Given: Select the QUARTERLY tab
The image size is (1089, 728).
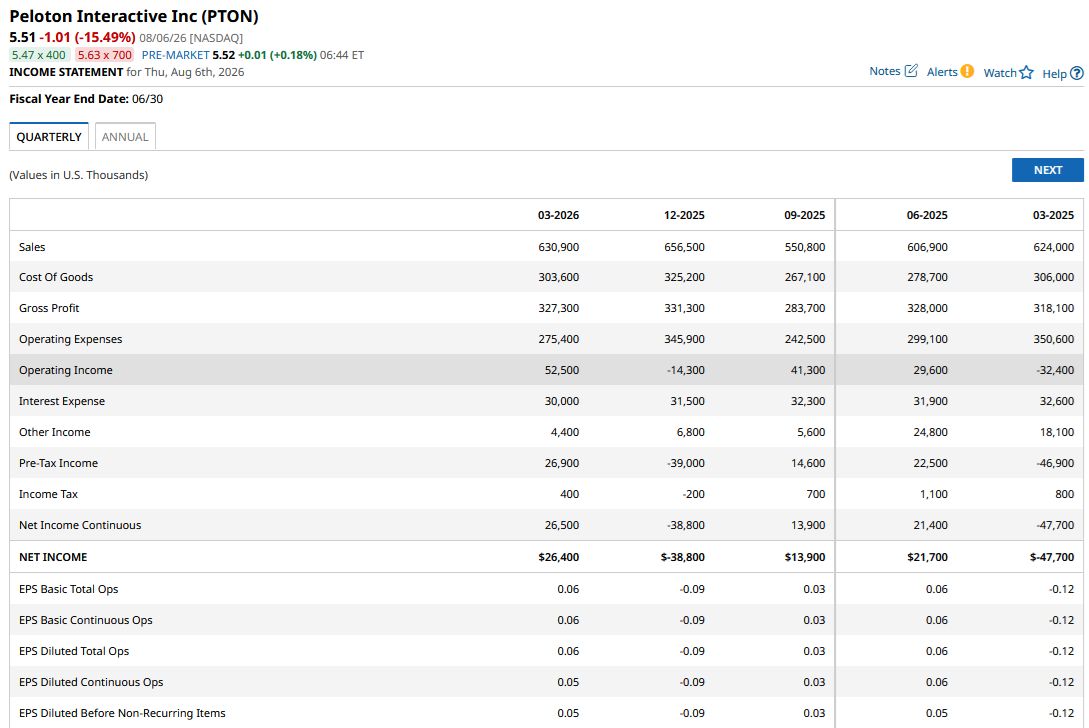Looking at the screenshot, I should point(49,137).
